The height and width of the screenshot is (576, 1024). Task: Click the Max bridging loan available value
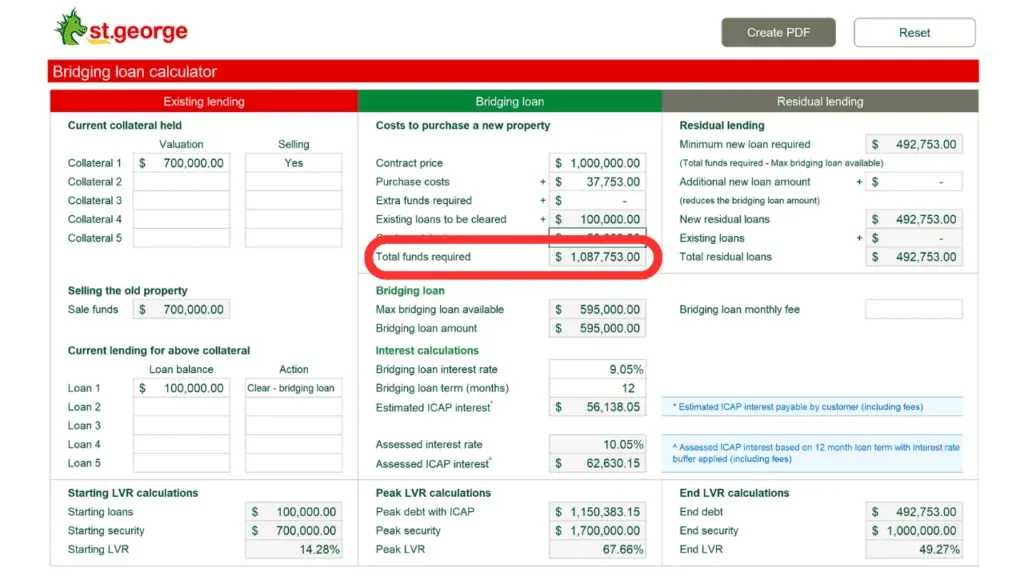coord(598,310)
